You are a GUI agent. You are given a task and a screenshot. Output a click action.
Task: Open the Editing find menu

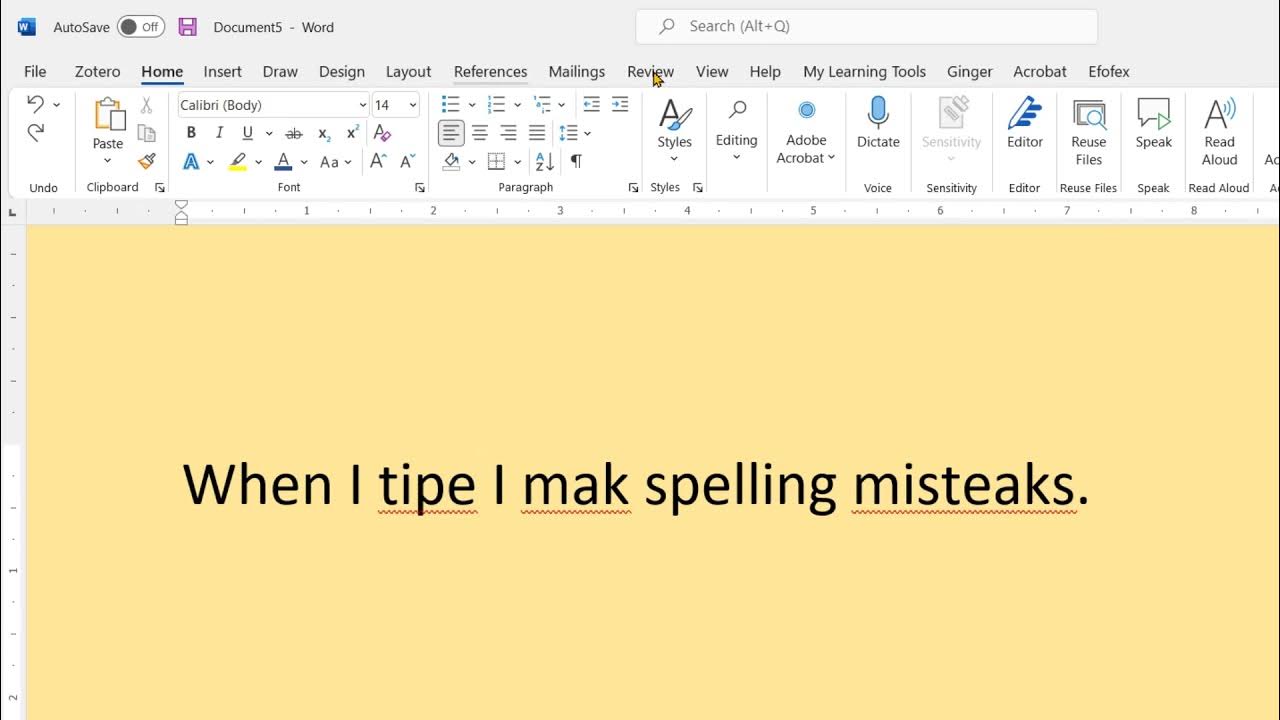click(x=737, y=131)
